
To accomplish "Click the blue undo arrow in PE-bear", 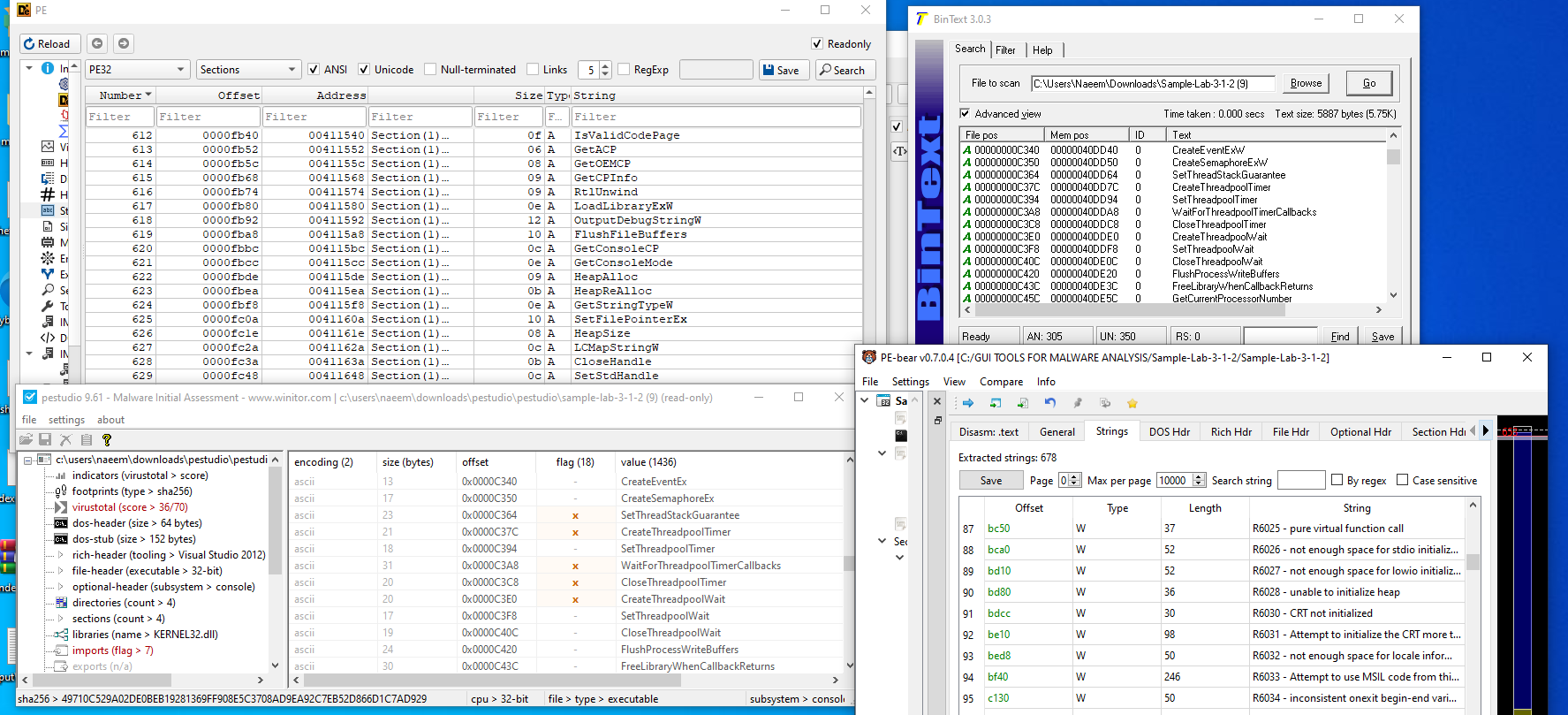I will [1049, 403].
